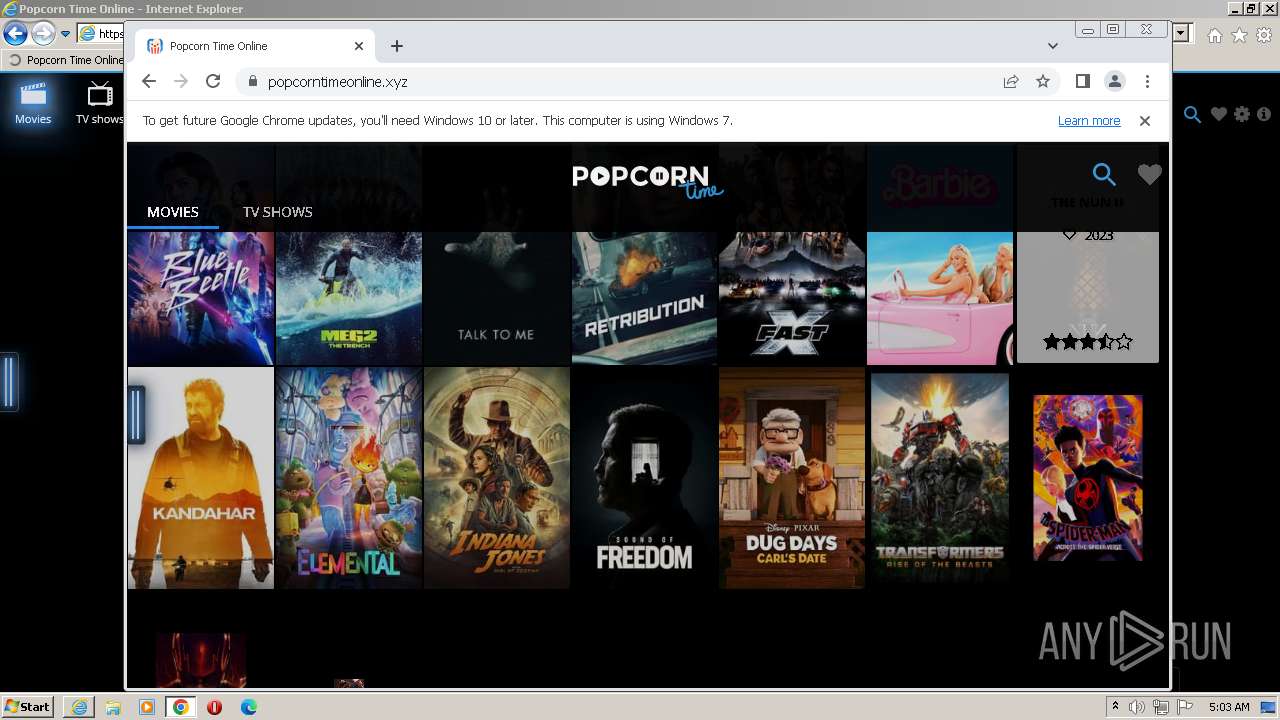Open the Retribution movie poster
The image size is (1280, 720).
pyautogui.click(x=644, y=299)
